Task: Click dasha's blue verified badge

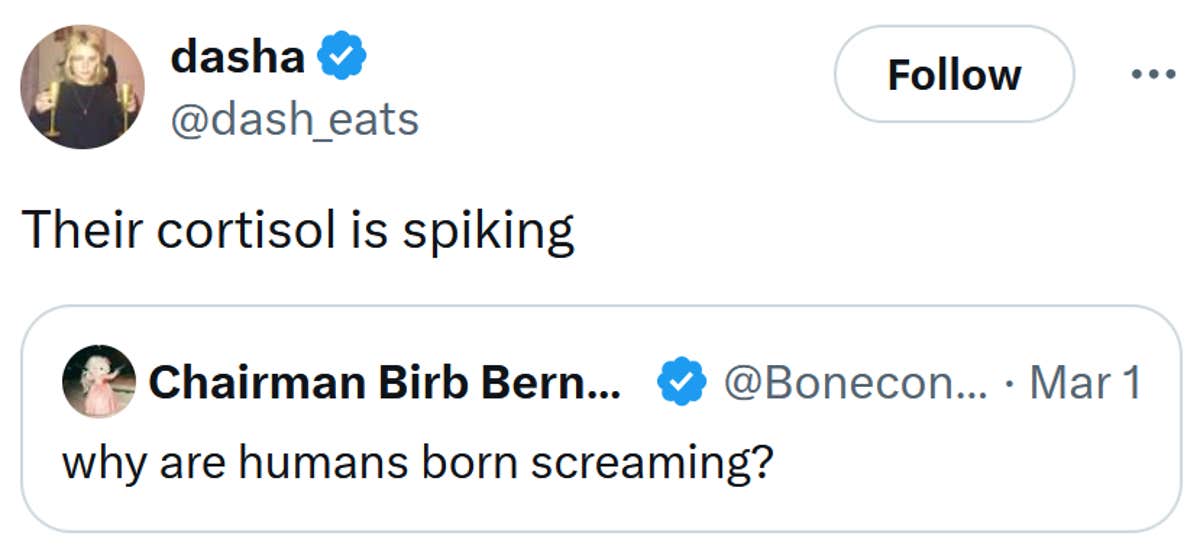Action: (342, 58)
